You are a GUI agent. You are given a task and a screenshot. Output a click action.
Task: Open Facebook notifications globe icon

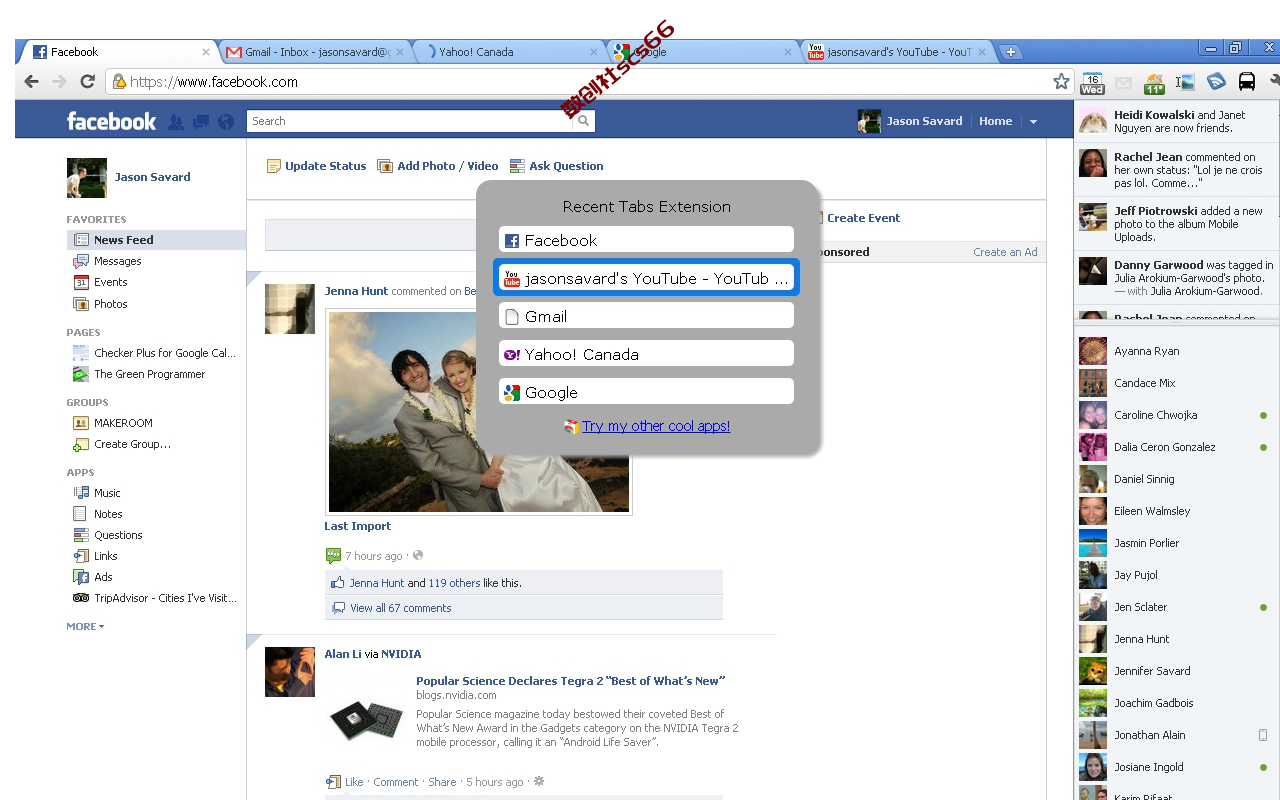226,122
